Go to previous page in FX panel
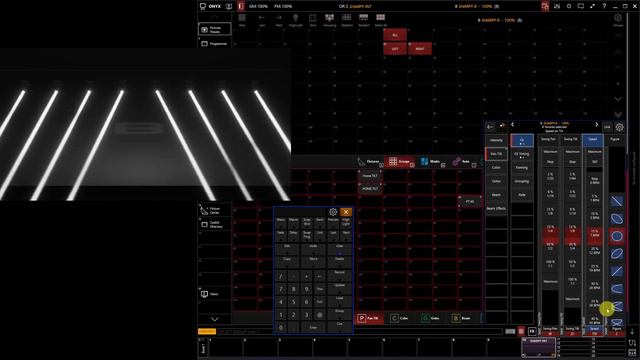This screenshot has height=360, width=640. tap(513, 124)
